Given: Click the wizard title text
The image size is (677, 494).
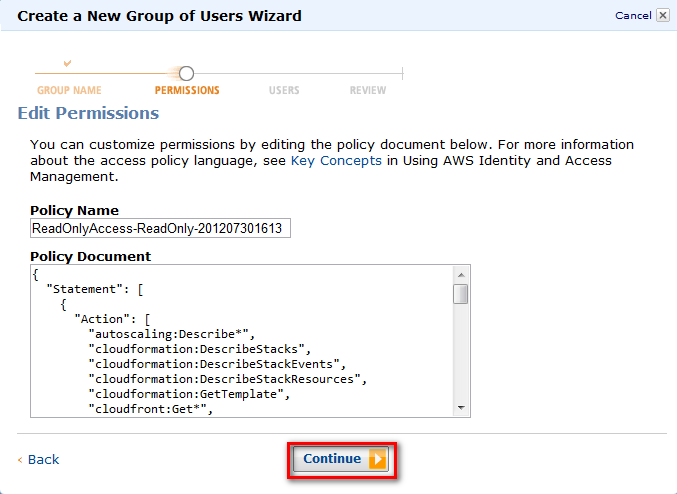Looking at the screenshot, I should pos(159,16).
